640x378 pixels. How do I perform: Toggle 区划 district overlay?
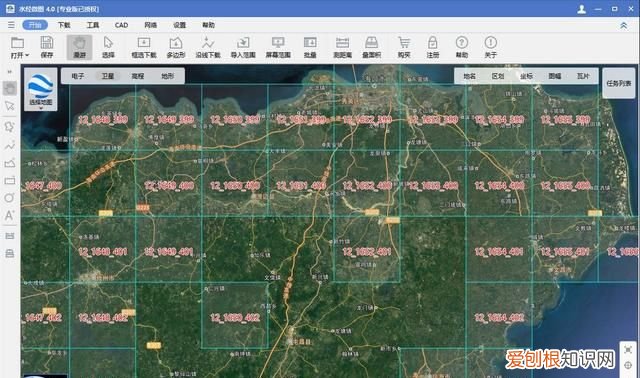click(x=498, y=76)
